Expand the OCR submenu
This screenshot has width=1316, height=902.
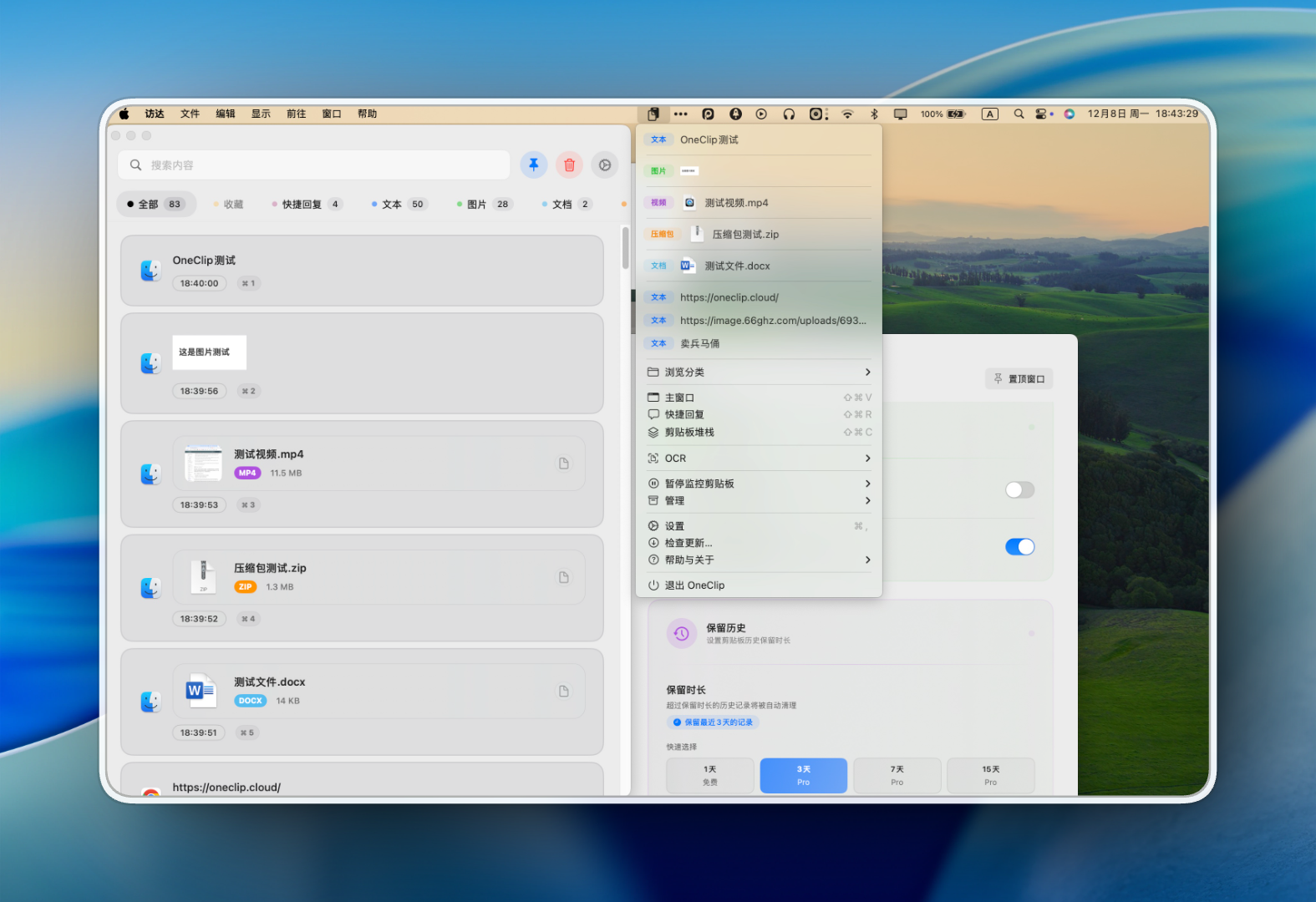pos(759,459)
